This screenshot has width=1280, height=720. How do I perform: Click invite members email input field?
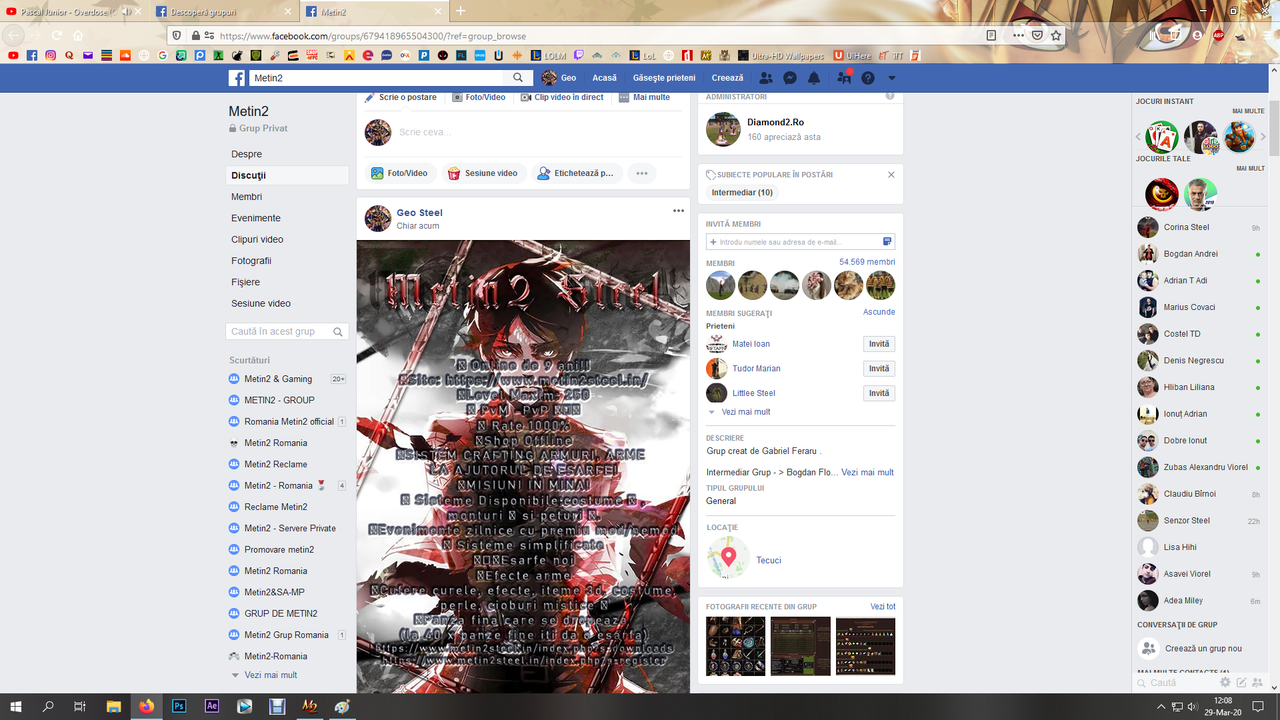800,242
